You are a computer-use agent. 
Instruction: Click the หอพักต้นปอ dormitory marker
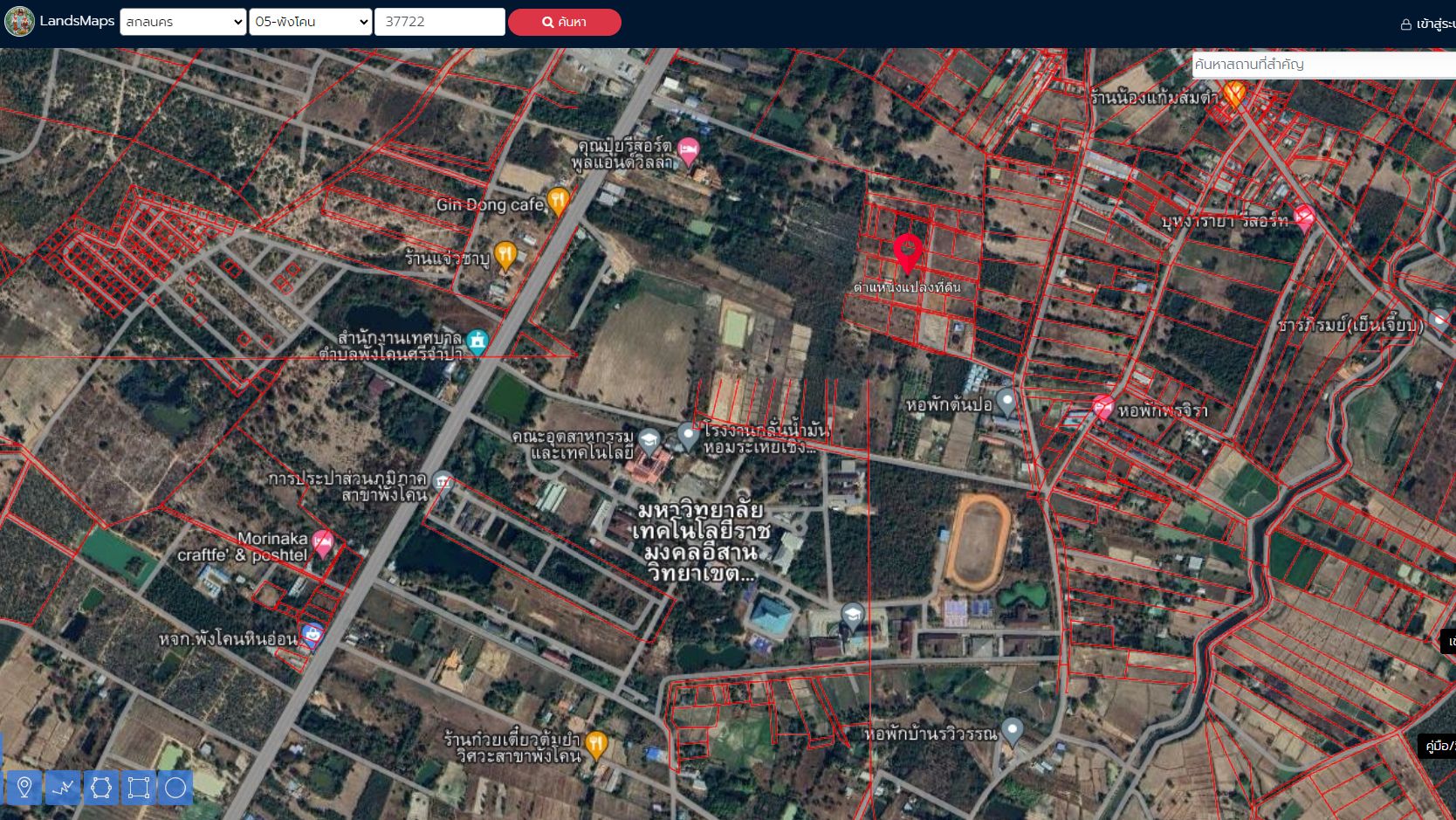1006,402
